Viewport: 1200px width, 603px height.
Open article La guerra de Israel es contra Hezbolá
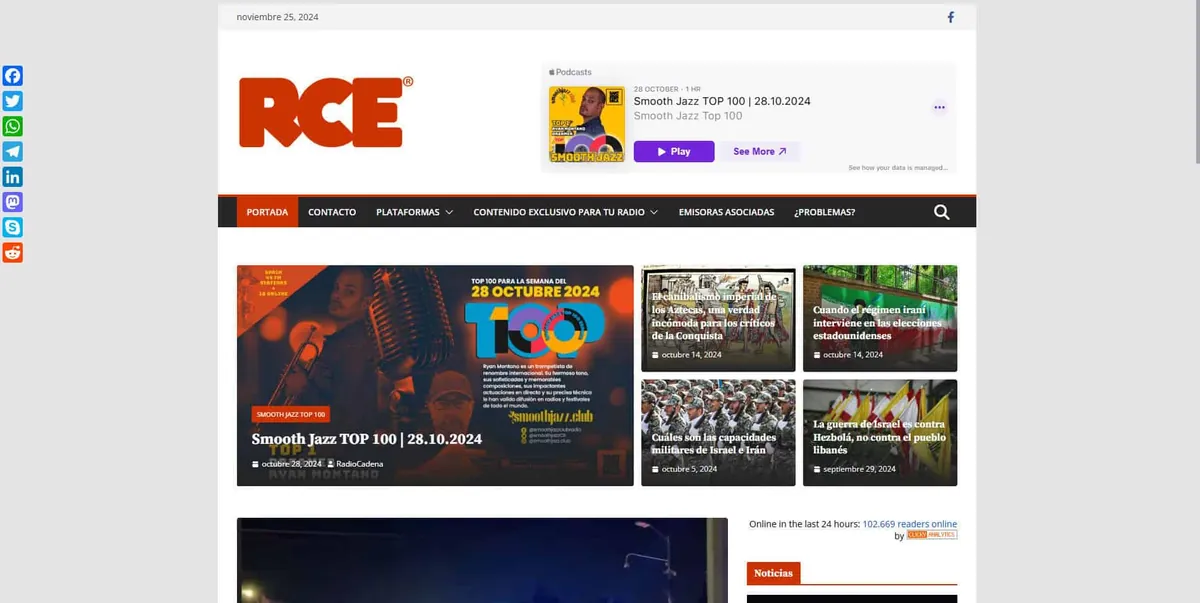tap(879, 437)
